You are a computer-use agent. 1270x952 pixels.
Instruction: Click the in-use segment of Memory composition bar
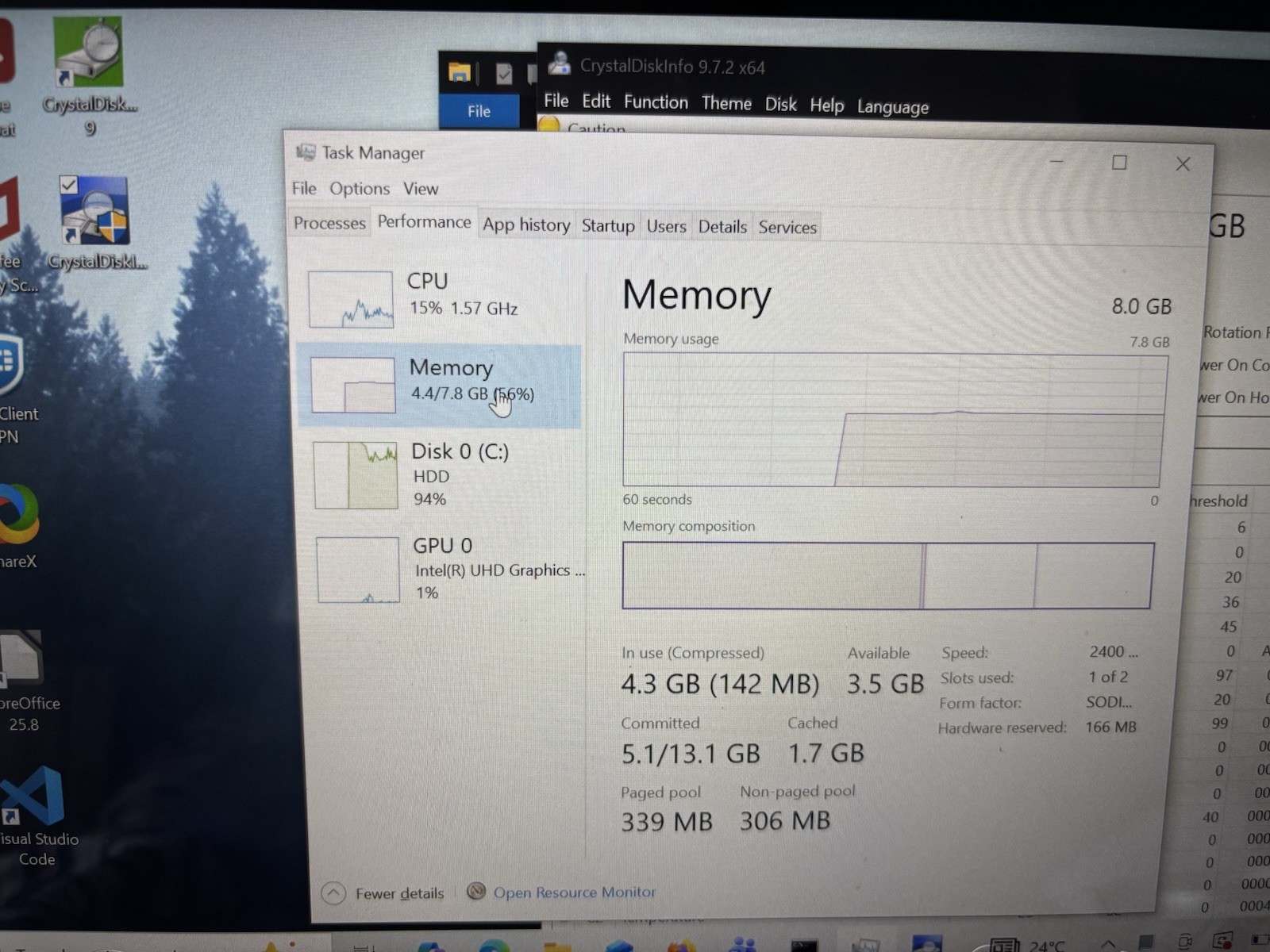[x=772, y=576]
